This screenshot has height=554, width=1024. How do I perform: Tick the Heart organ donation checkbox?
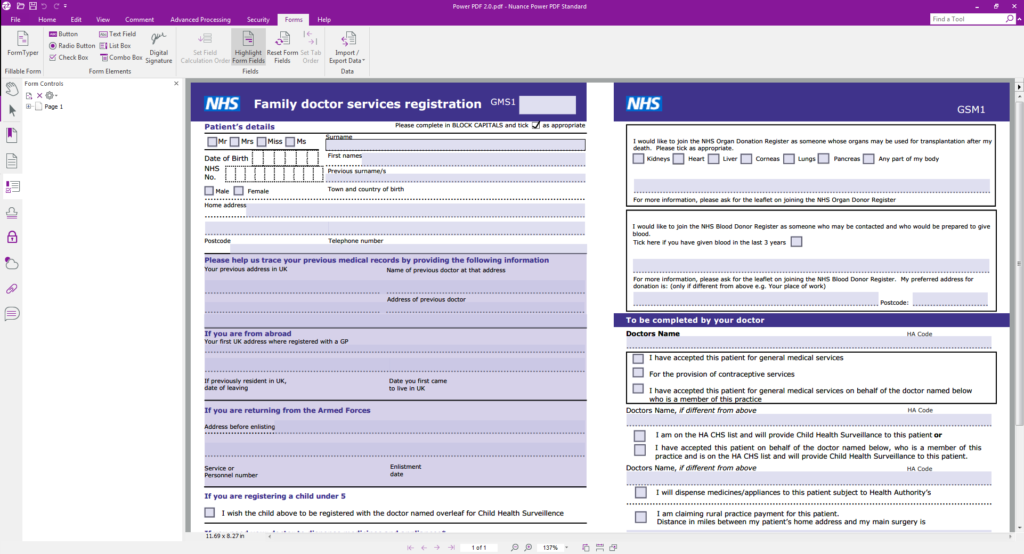tap(679, 159)
